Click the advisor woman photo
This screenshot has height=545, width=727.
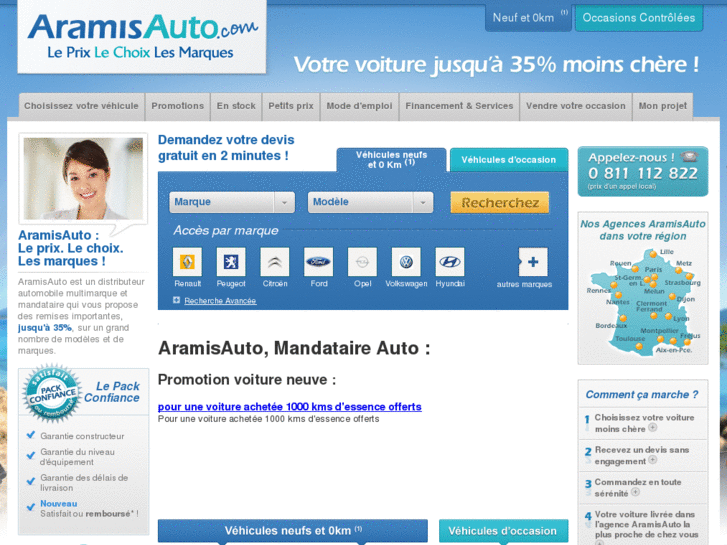click(83, 179)
